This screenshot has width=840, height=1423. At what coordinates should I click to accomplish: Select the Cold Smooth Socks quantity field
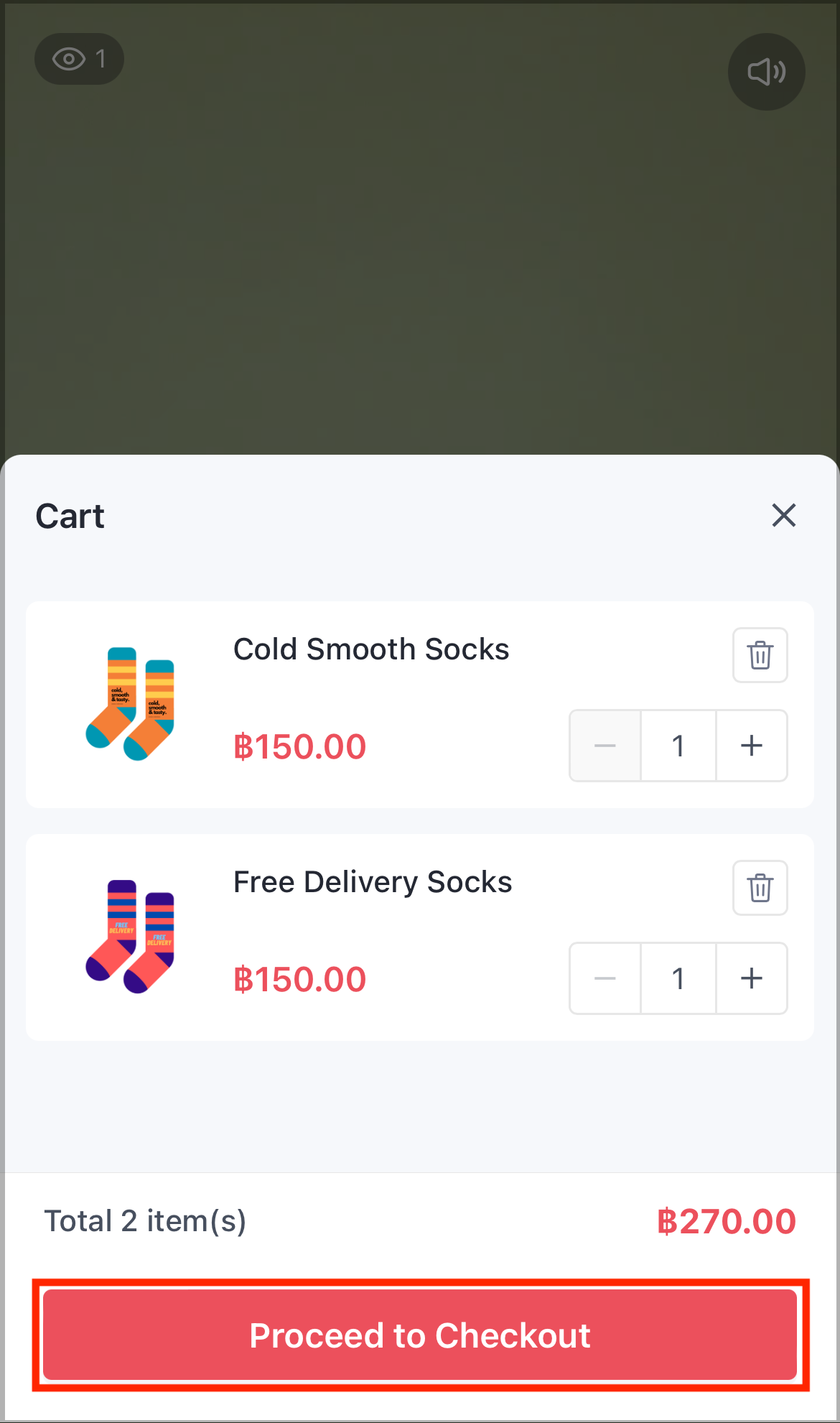click(678, 746)
